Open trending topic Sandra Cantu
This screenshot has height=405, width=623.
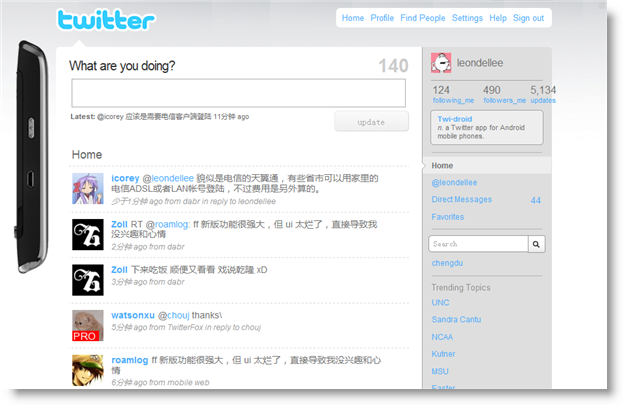pos(456,320)
